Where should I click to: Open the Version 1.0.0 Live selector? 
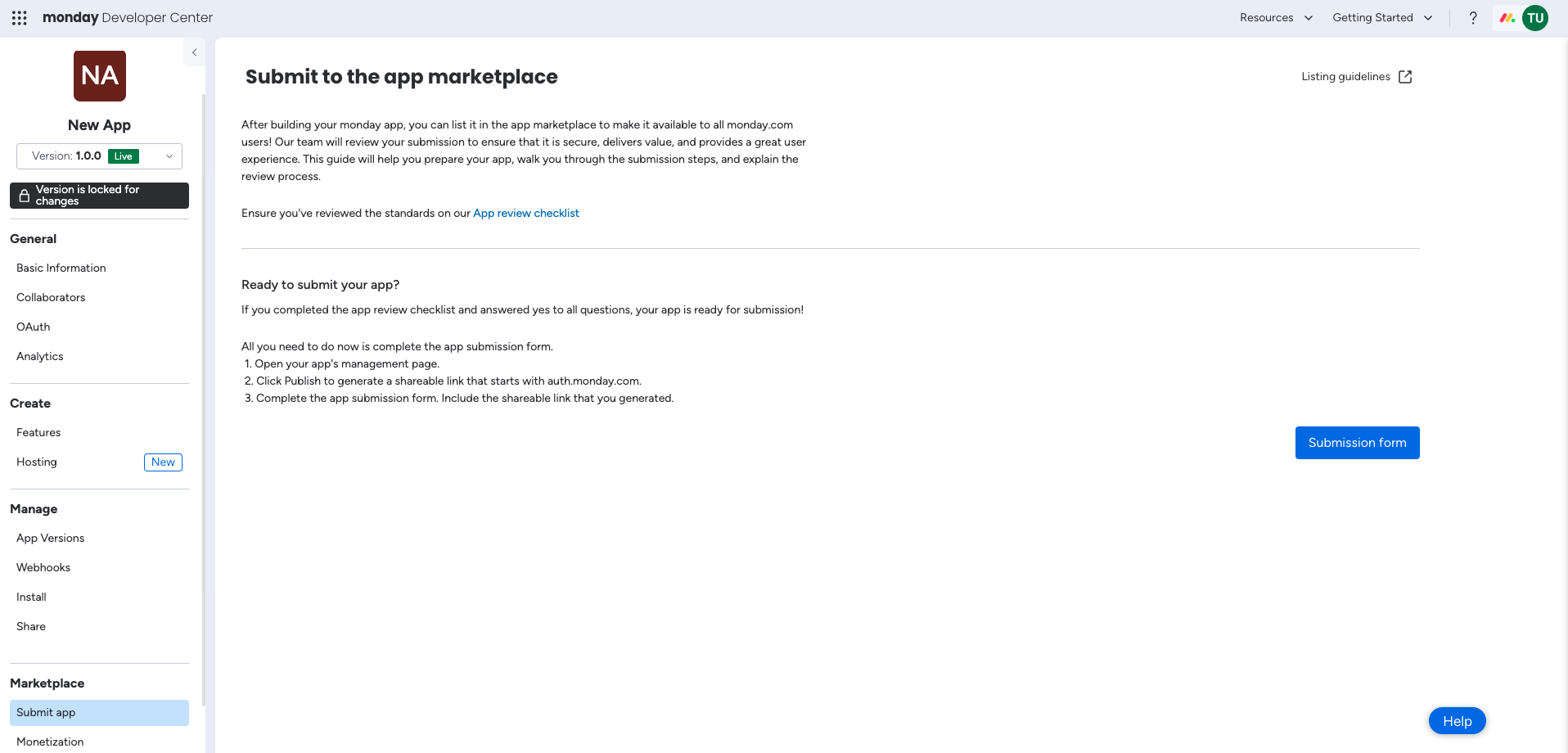click(99, 156)
